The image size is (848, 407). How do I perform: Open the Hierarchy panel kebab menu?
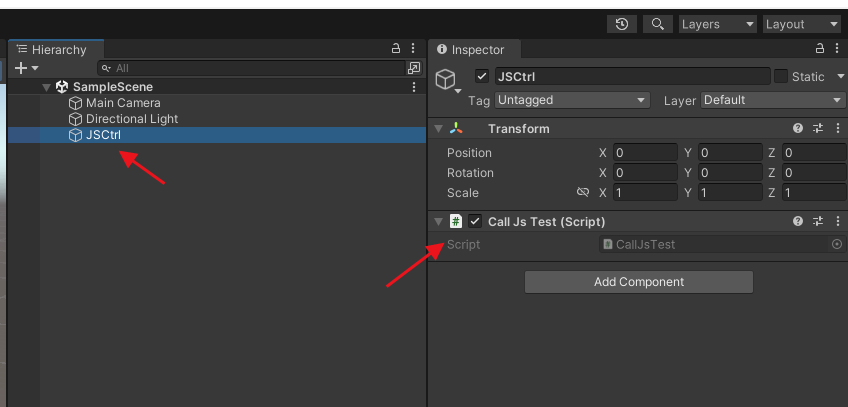413,49
